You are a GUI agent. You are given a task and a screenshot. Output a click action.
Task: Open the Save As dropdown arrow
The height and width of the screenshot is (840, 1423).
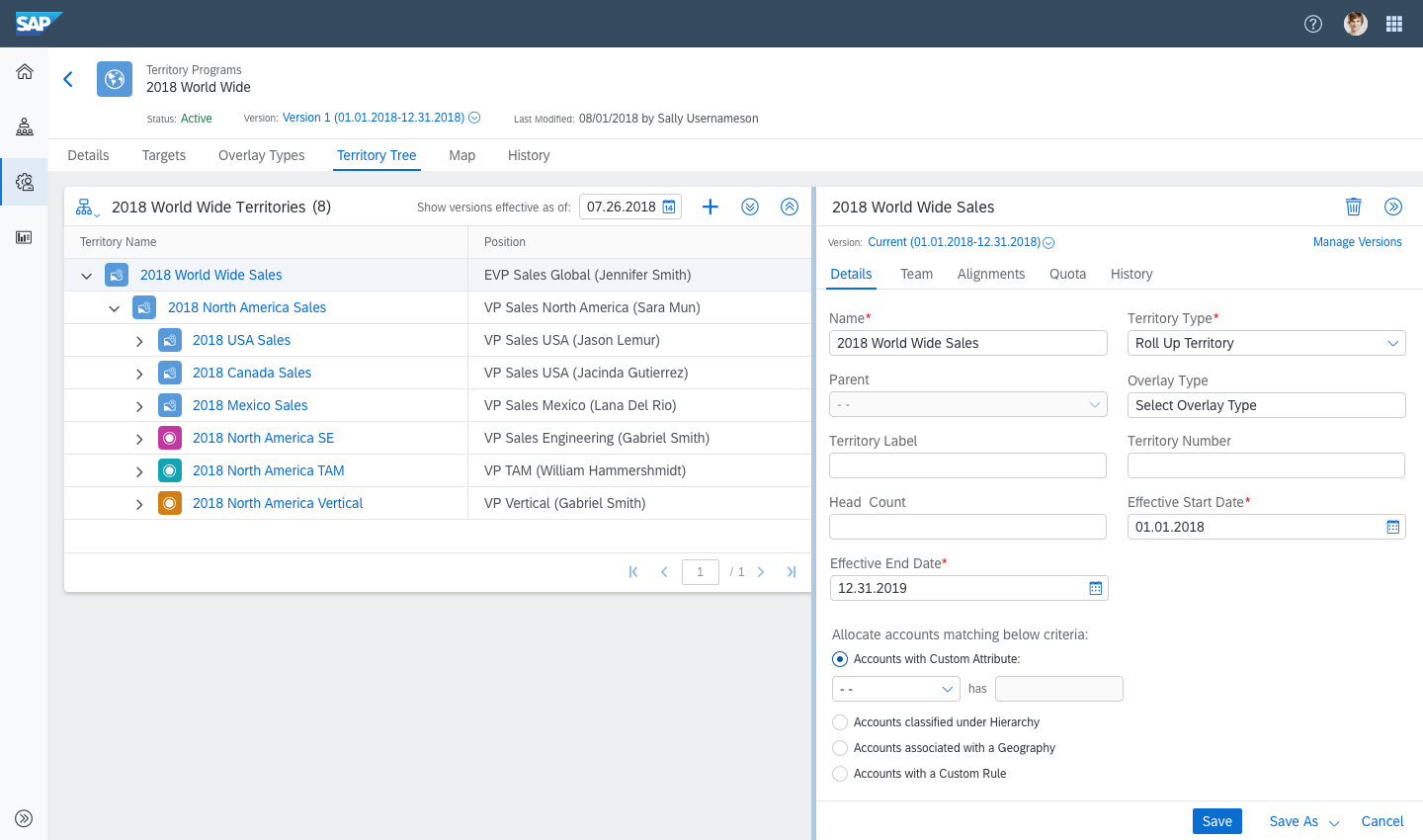click(1334, 822)
